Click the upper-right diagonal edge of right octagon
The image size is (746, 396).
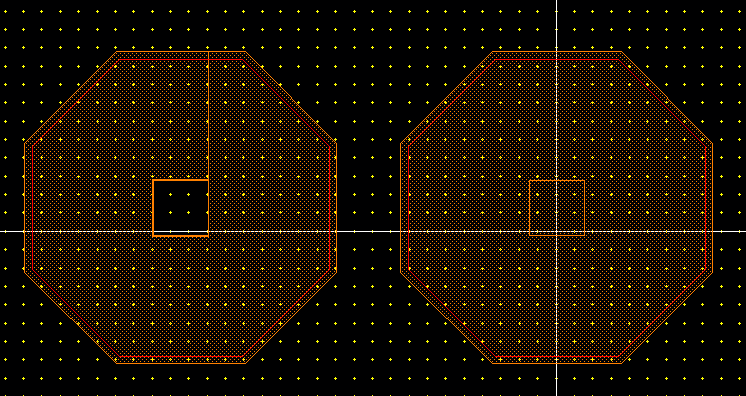[667, 97]
